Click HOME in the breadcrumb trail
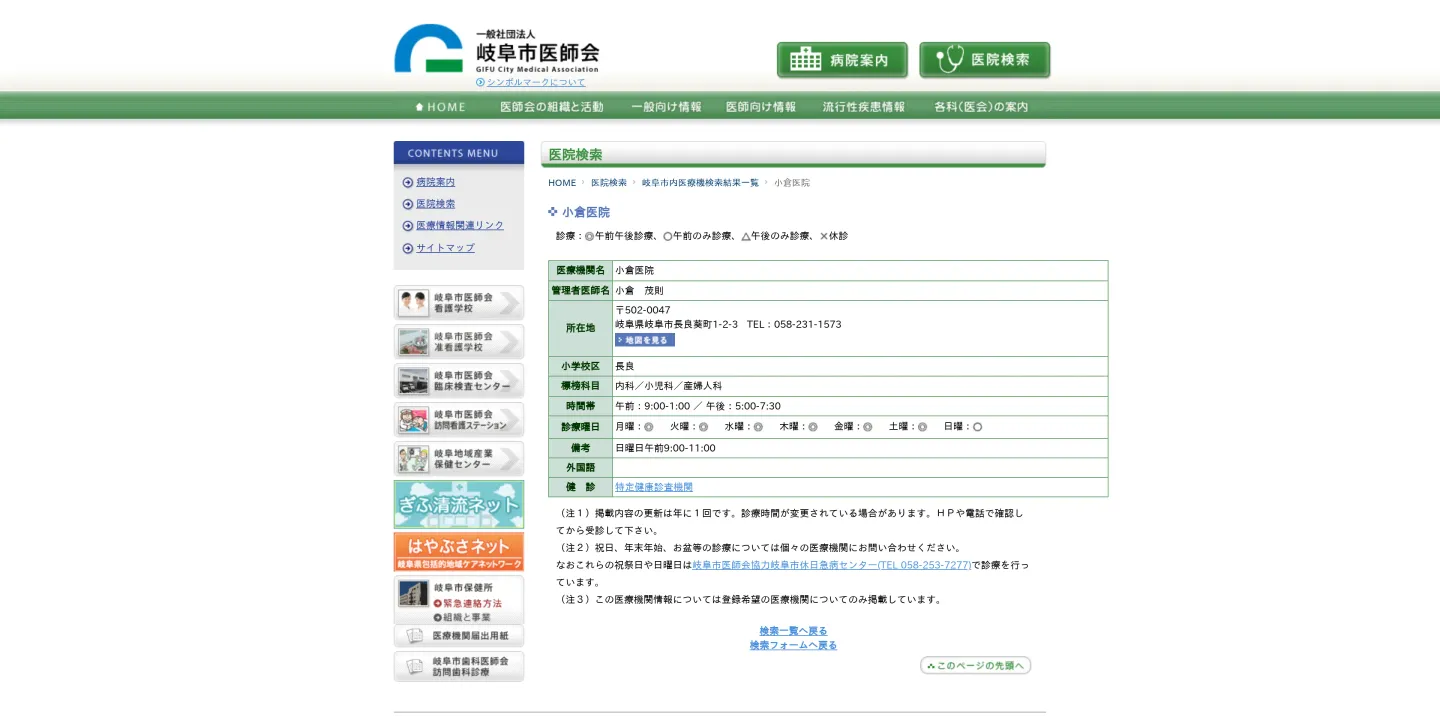 pos(562,183)
